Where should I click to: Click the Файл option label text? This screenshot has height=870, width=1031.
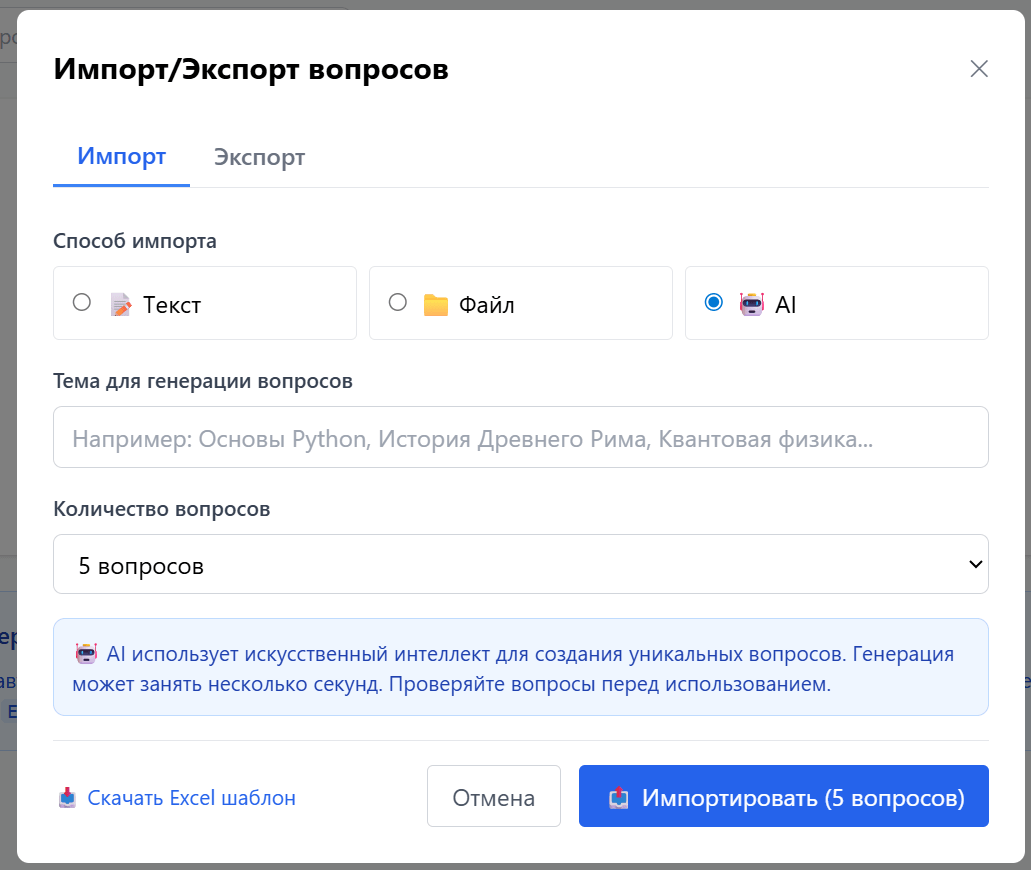pyautogui.click(x=487, y=305)
